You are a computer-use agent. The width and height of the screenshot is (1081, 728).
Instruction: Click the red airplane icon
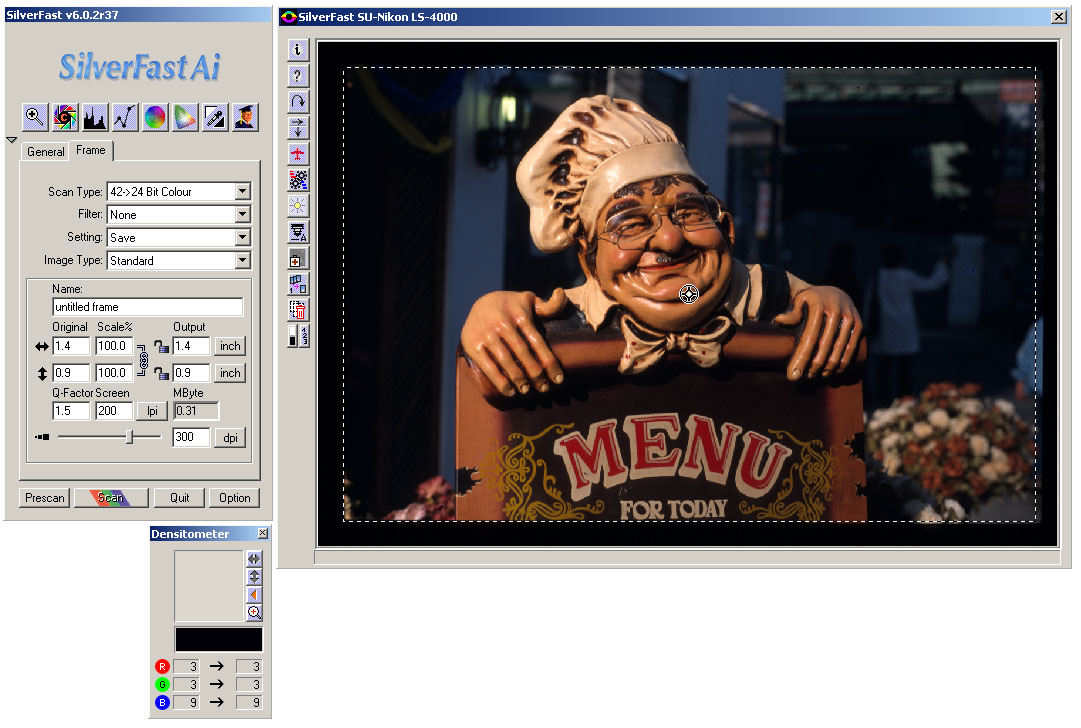point(298,154)
